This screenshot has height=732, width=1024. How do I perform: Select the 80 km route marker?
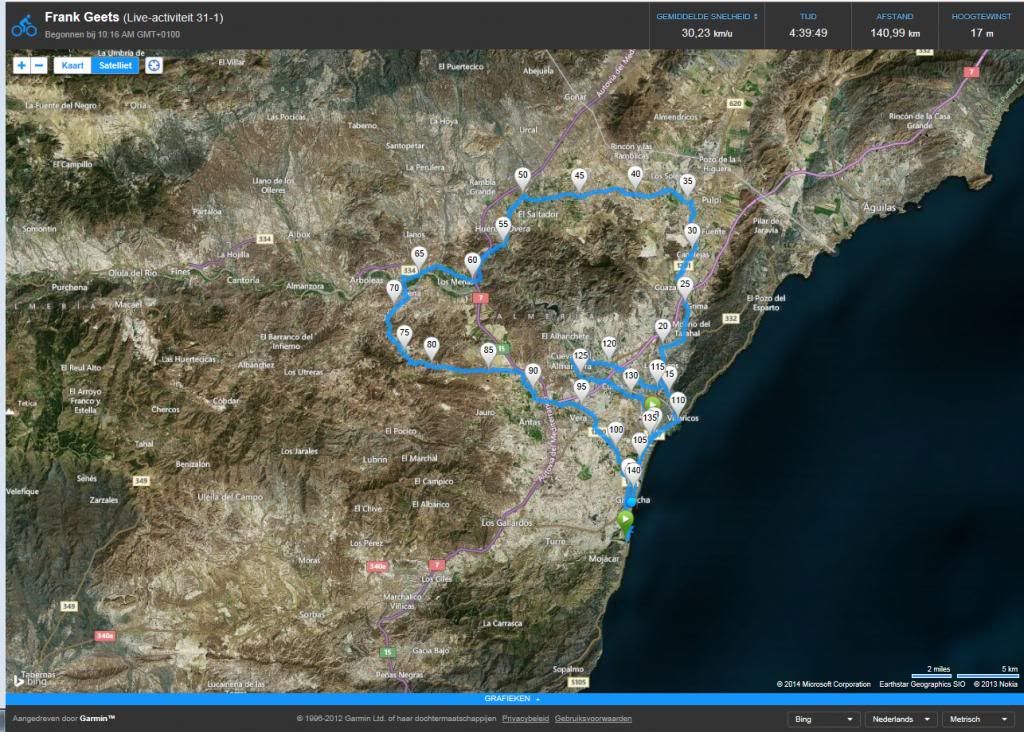(431, 348)
